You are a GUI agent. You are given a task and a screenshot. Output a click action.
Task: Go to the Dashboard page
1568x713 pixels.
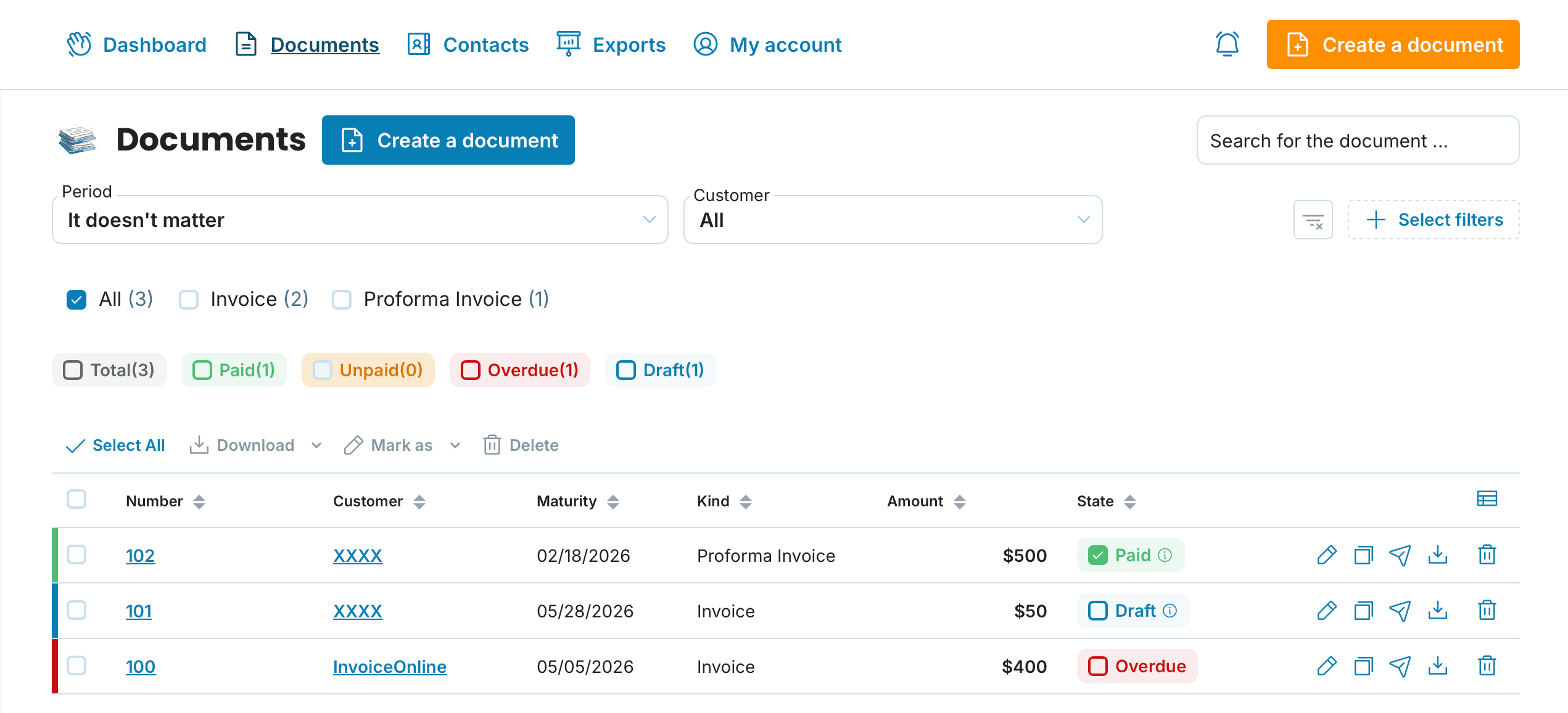pos(136,44)
